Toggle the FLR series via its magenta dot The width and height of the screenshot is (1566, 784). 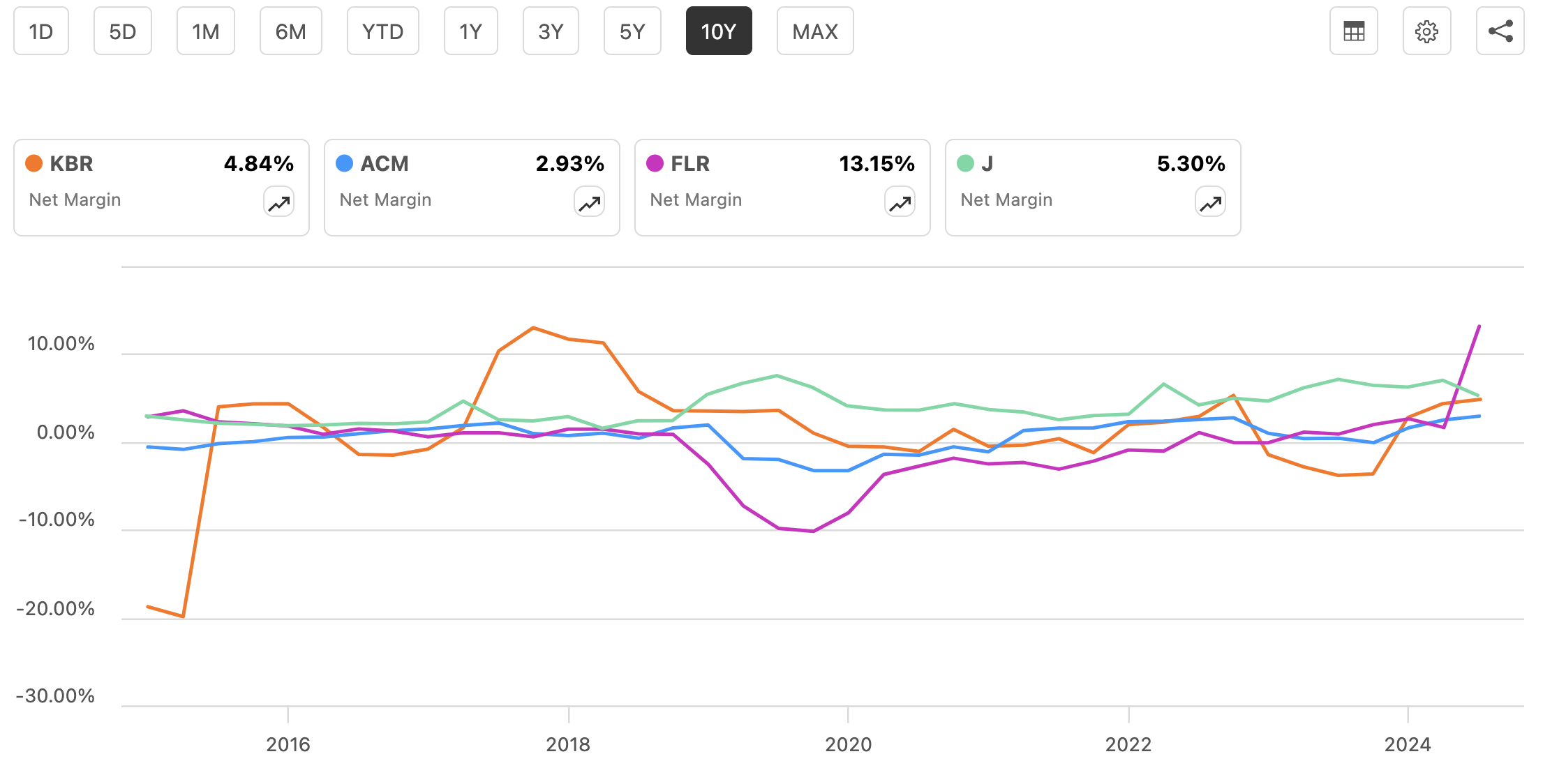(x=653, y=163)
